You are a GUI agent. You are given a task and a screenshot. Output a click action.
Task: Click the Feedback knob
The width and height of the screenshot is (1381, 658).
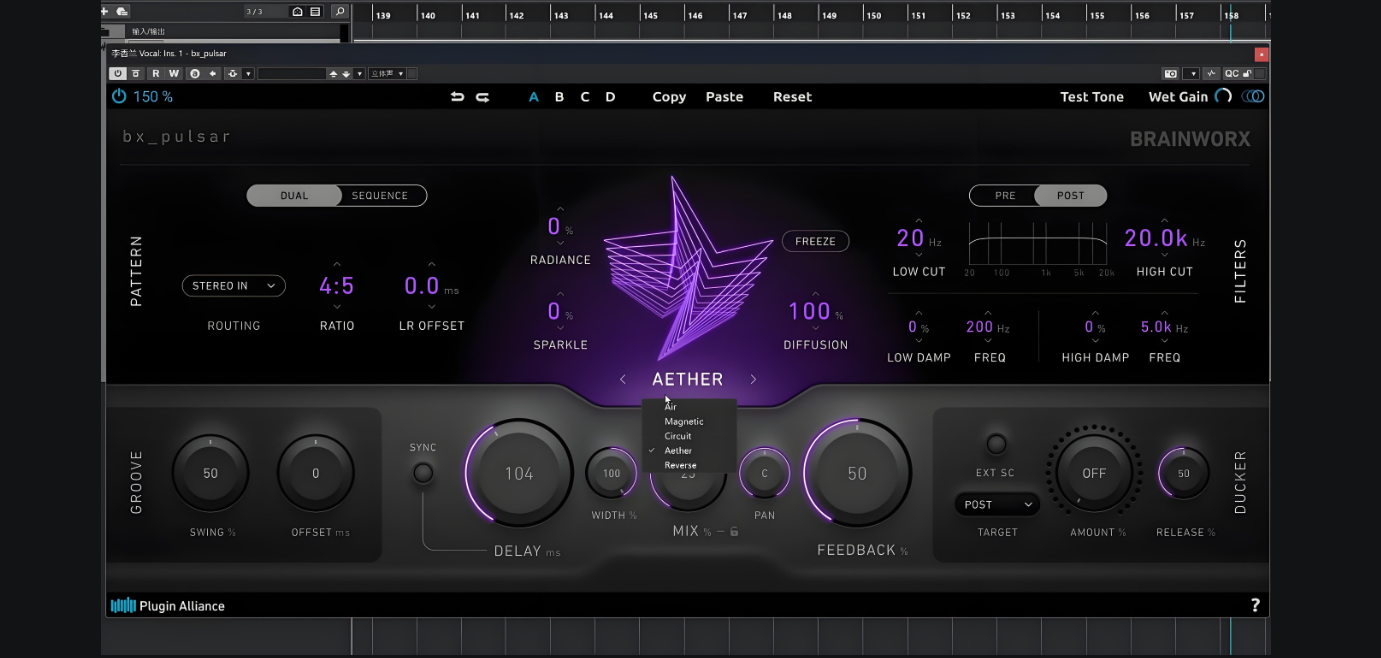tap(857, 473)
